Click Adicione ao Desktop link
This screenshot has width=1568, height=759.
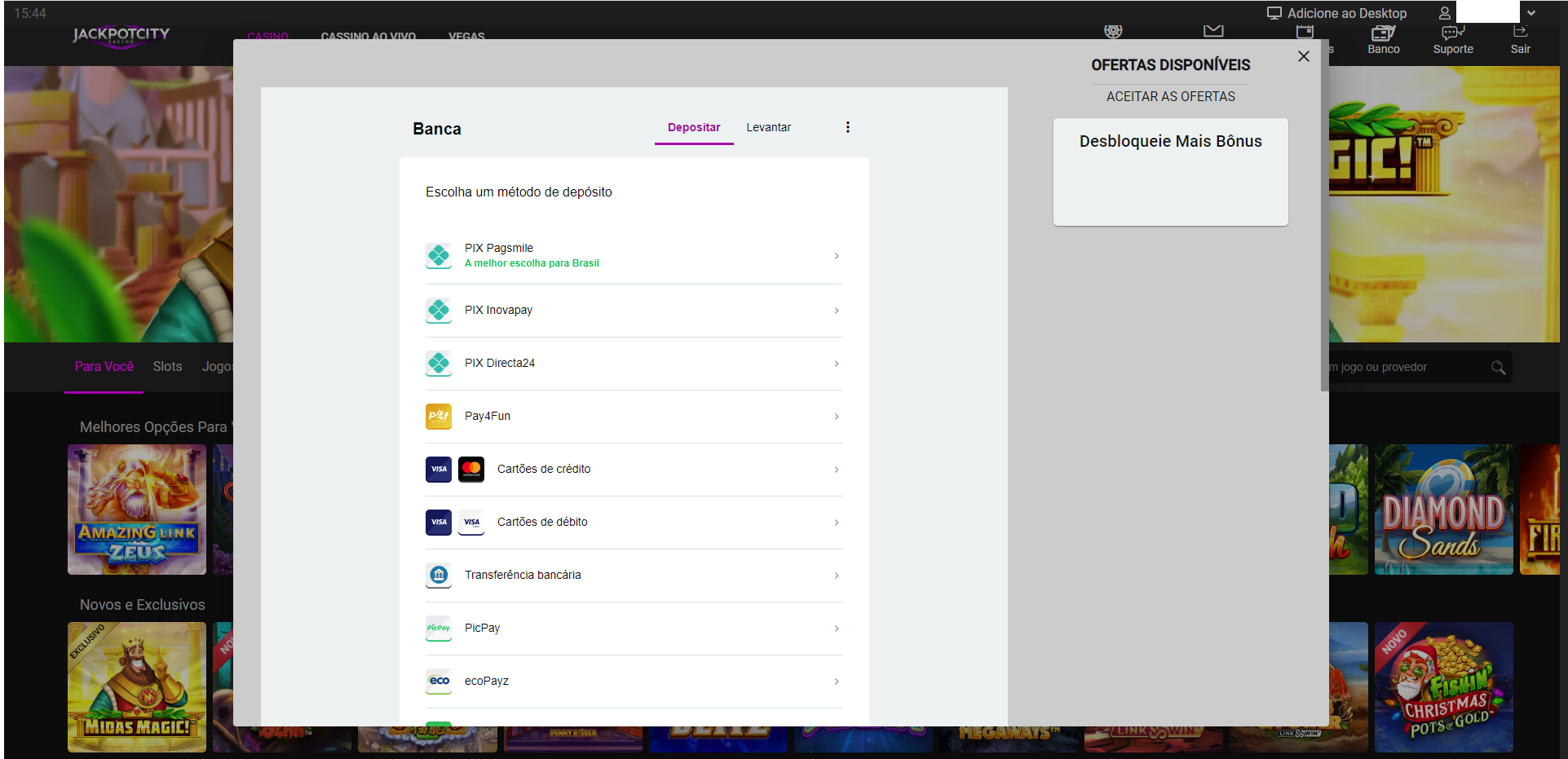tap(1347, 13)
